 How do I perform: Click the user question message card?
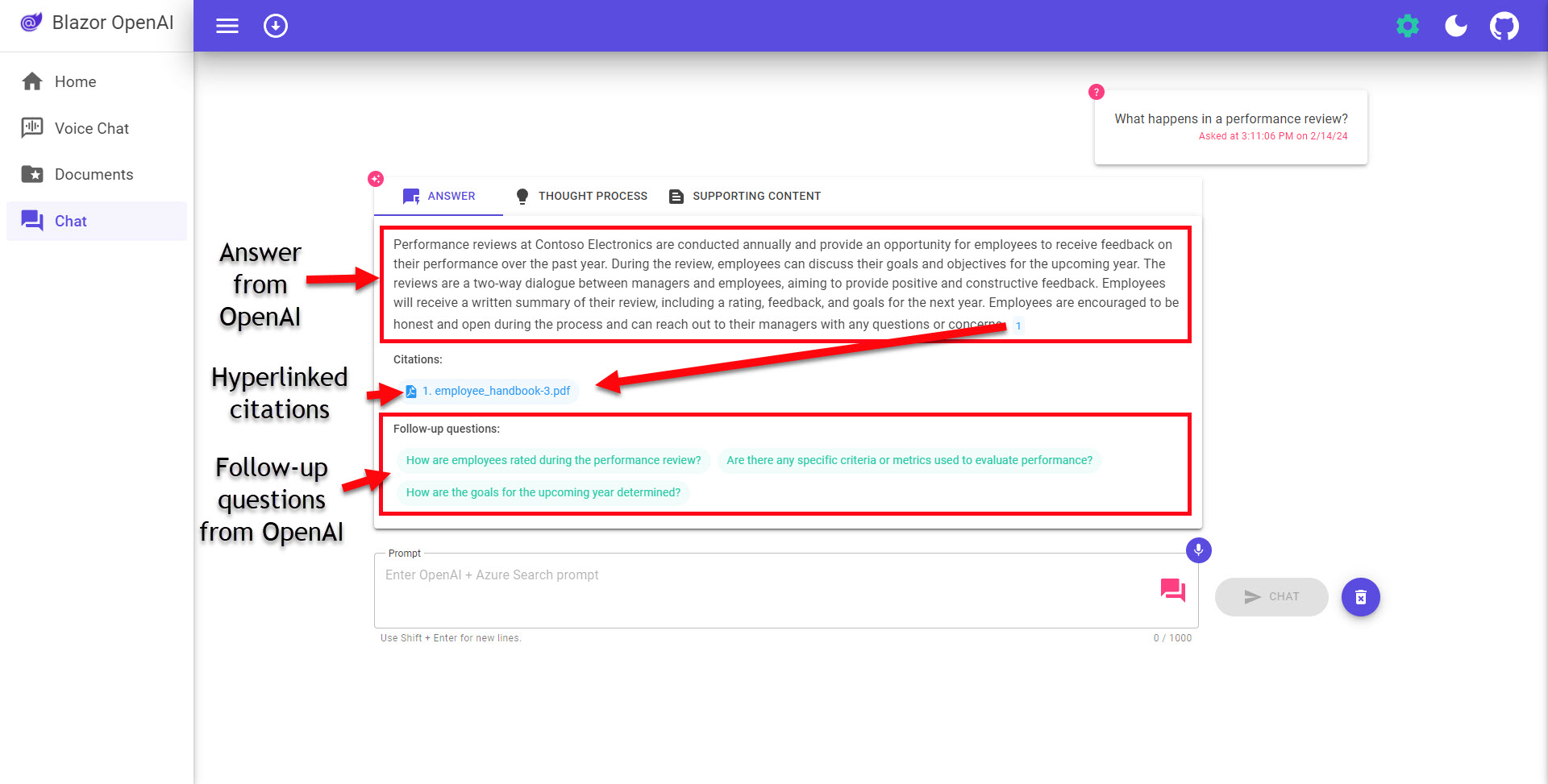pos(1231,127)
